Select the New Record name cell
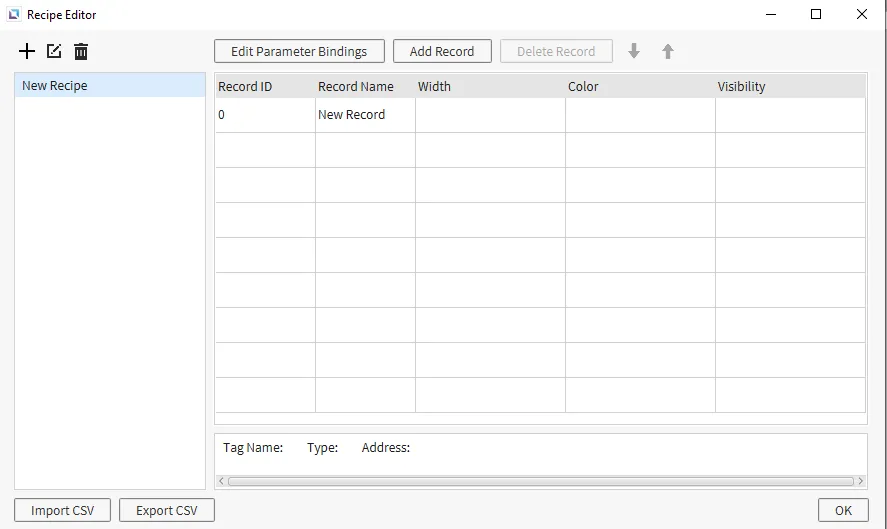This screenshot has height=529, width=887. 365,115
